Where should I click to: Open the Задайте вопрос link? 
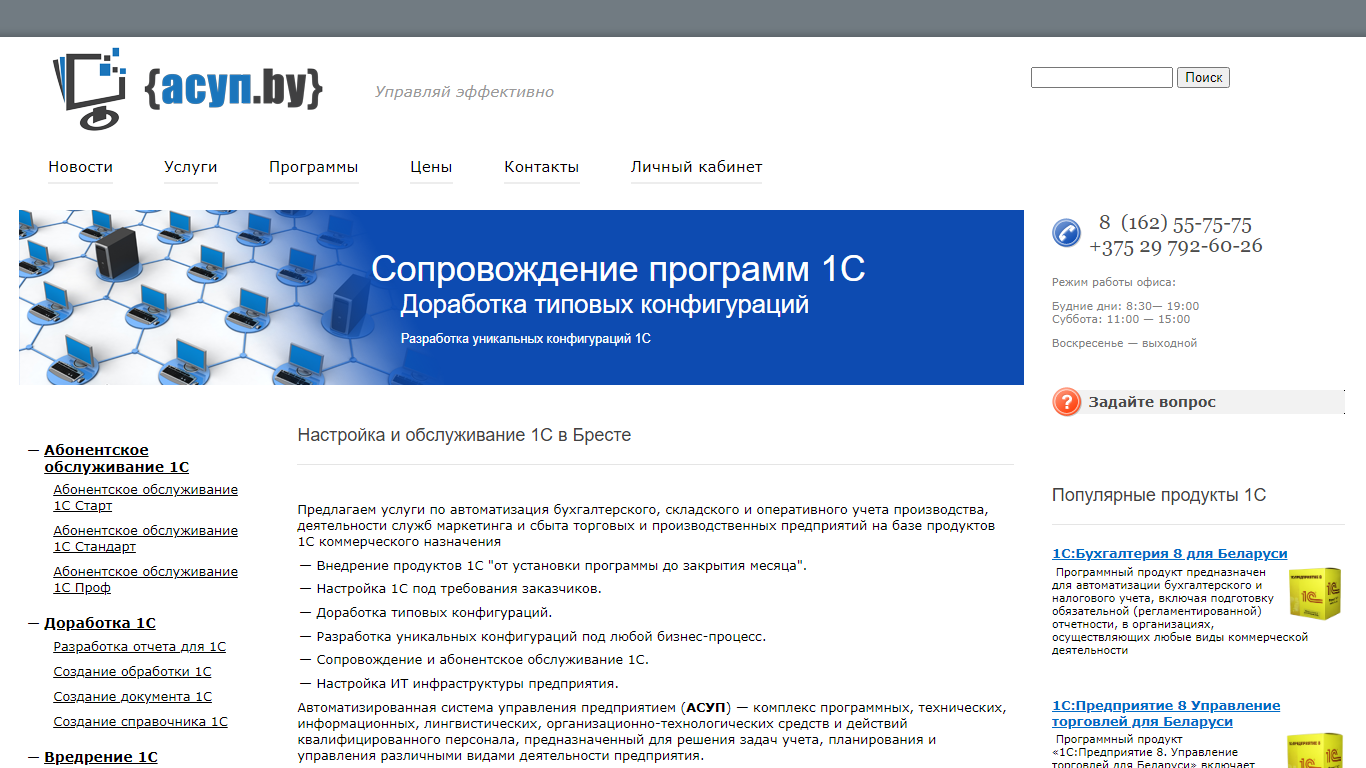(x=1152, y=402)
